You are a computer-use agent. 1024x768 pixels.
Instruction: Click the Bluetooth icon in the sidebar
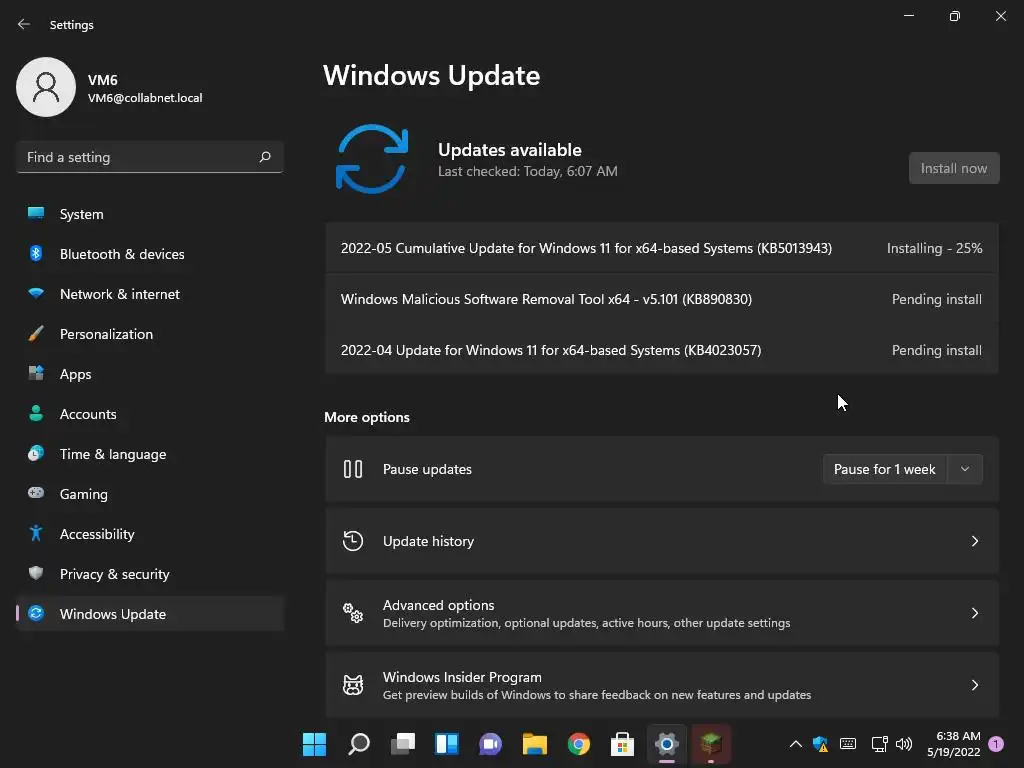36,253
